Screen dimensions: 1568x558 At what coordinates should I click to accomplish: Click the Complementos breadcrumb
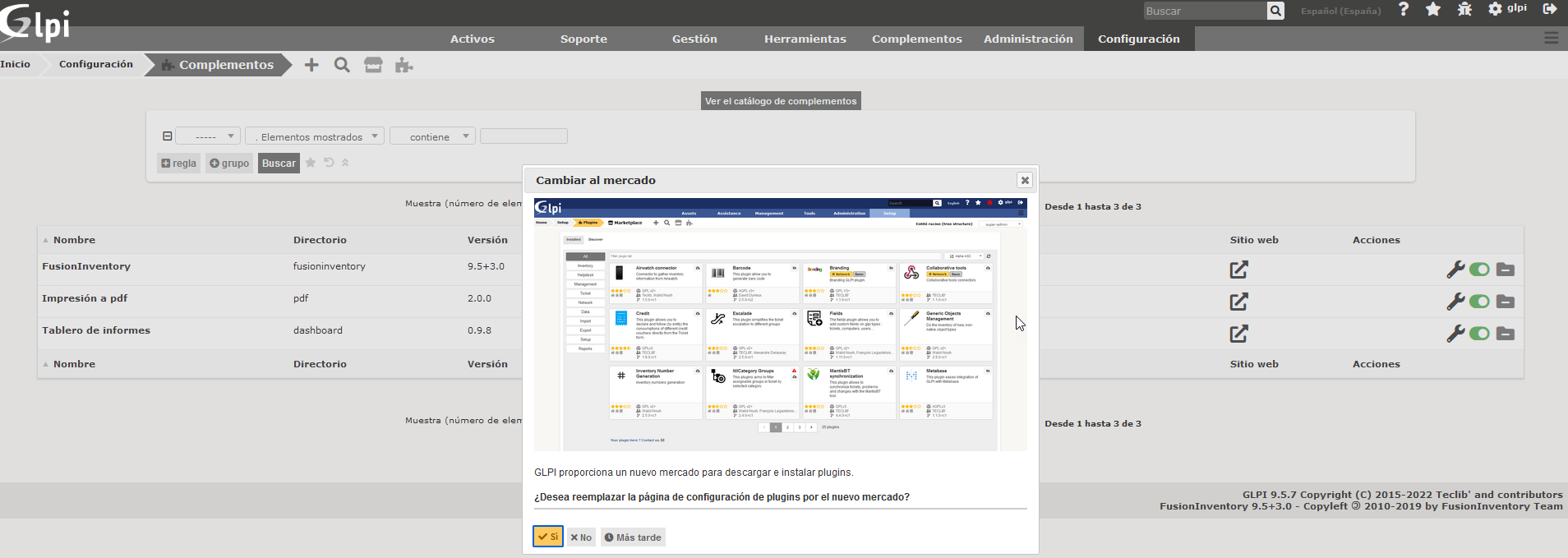(x=217, y=65)
